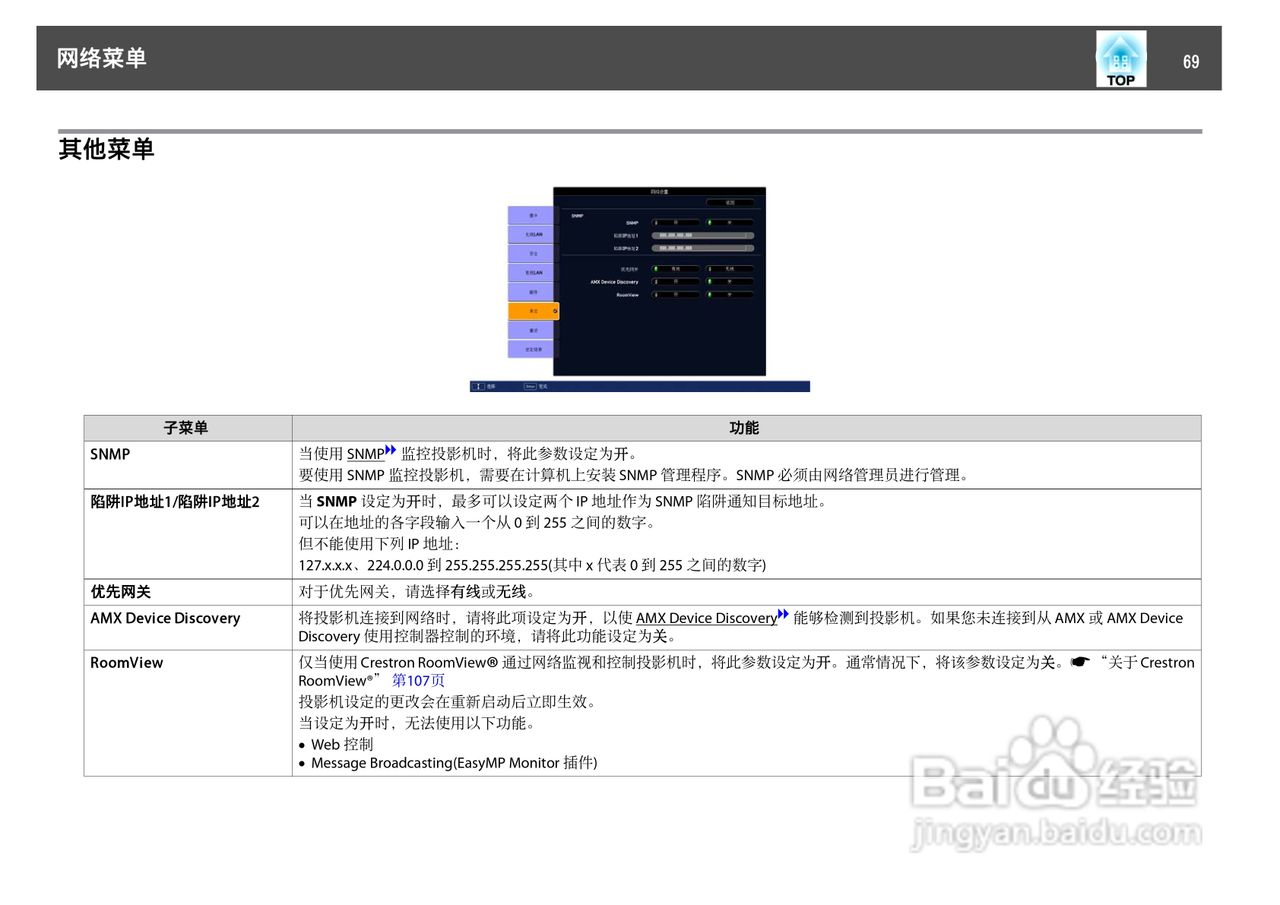
Task: Click the Enter key hint in projector guide bar
Action: click(530, 386)
